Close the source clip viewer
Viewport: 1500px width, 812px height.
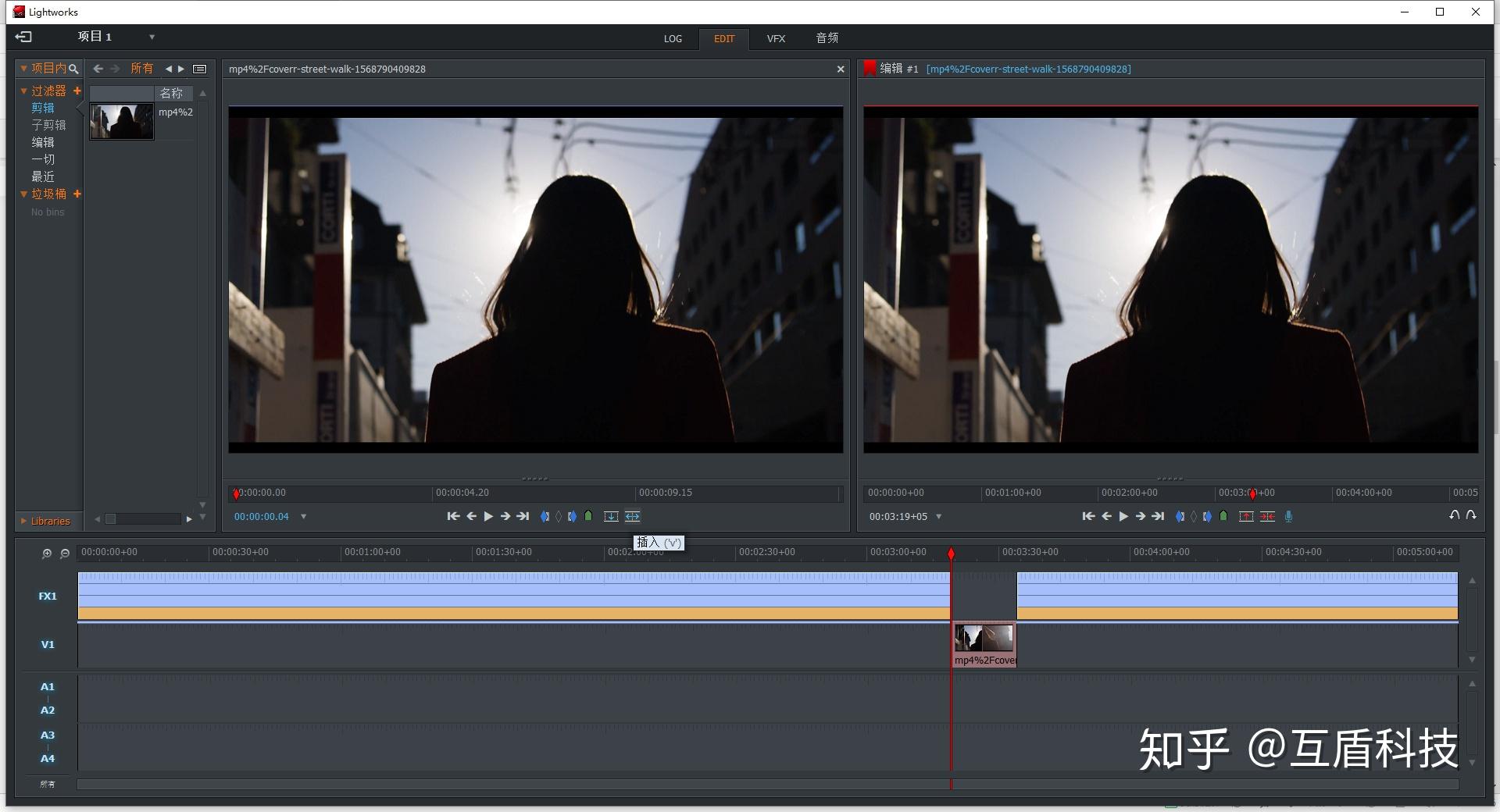841,69
